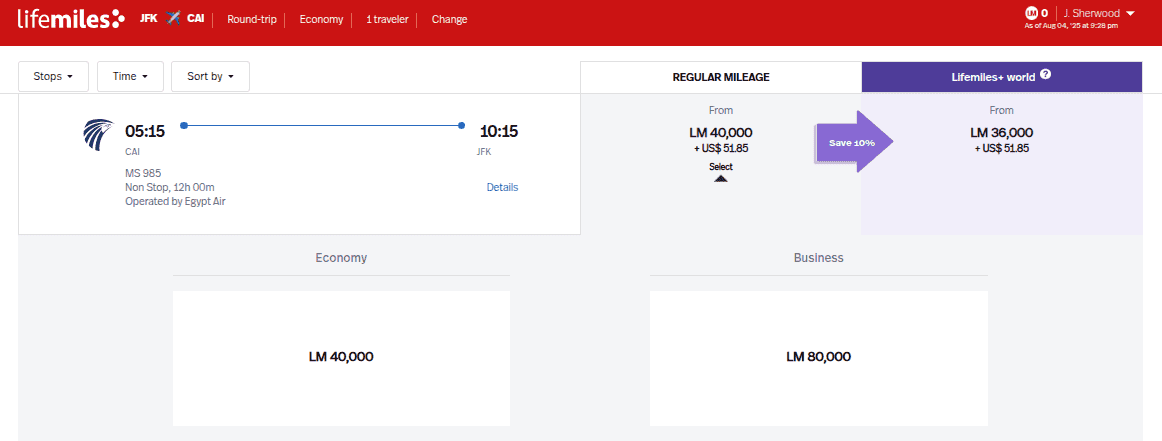Click the As of Aug 04 timestamp
The height and width of the screenshot is (441, 1162).
click(1071, 26)
